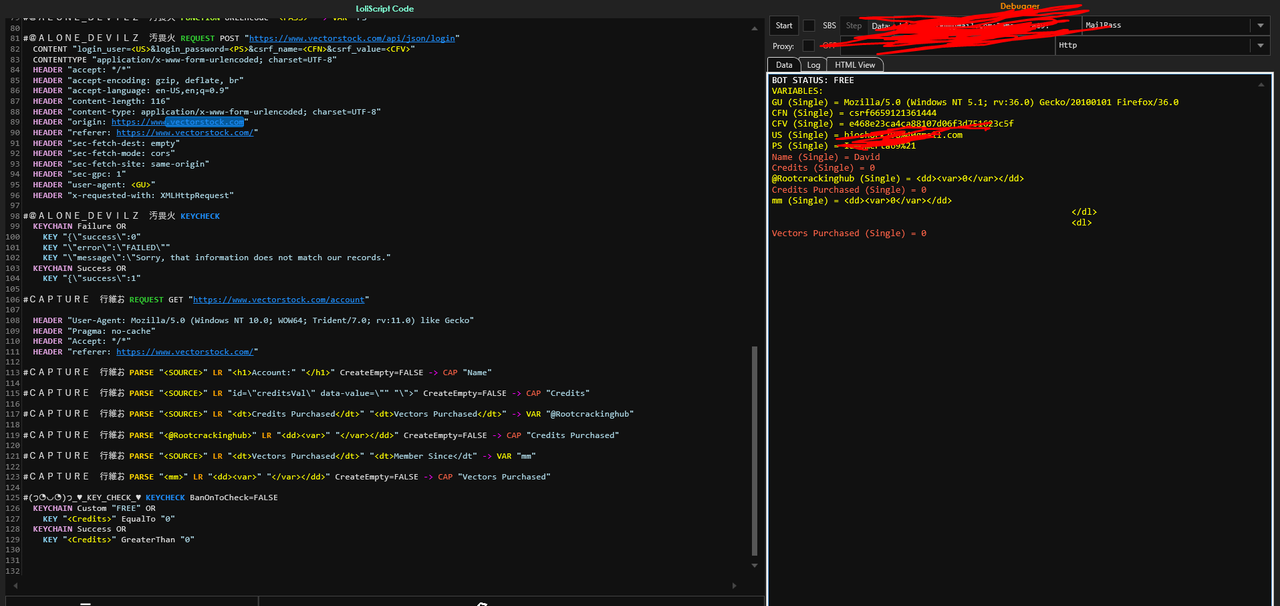Viewport: 1280px width, 606px height.
Task: Click the Step button
Action: [853, 26]
